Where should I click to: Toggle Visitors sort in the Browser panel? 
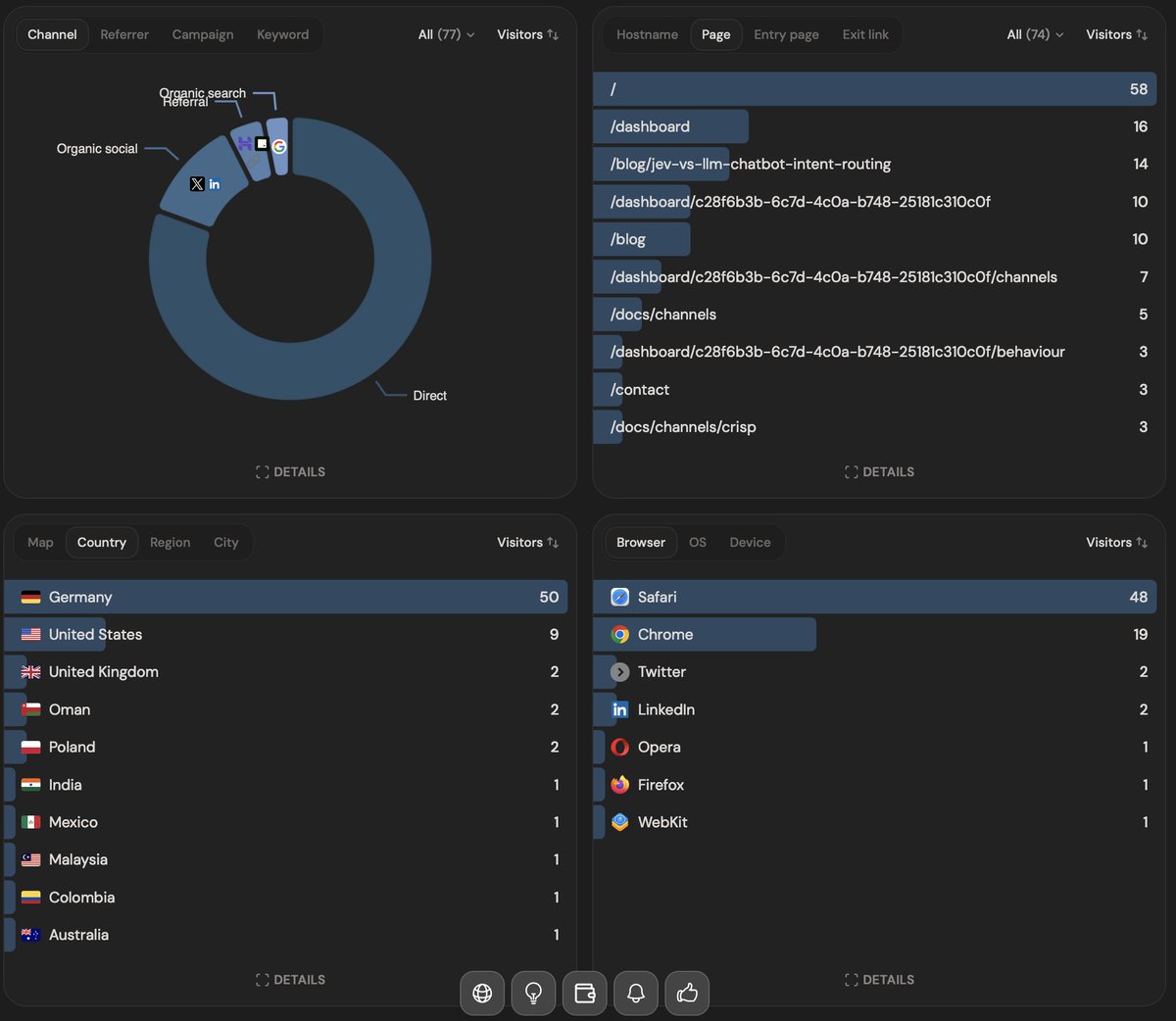1116,542
